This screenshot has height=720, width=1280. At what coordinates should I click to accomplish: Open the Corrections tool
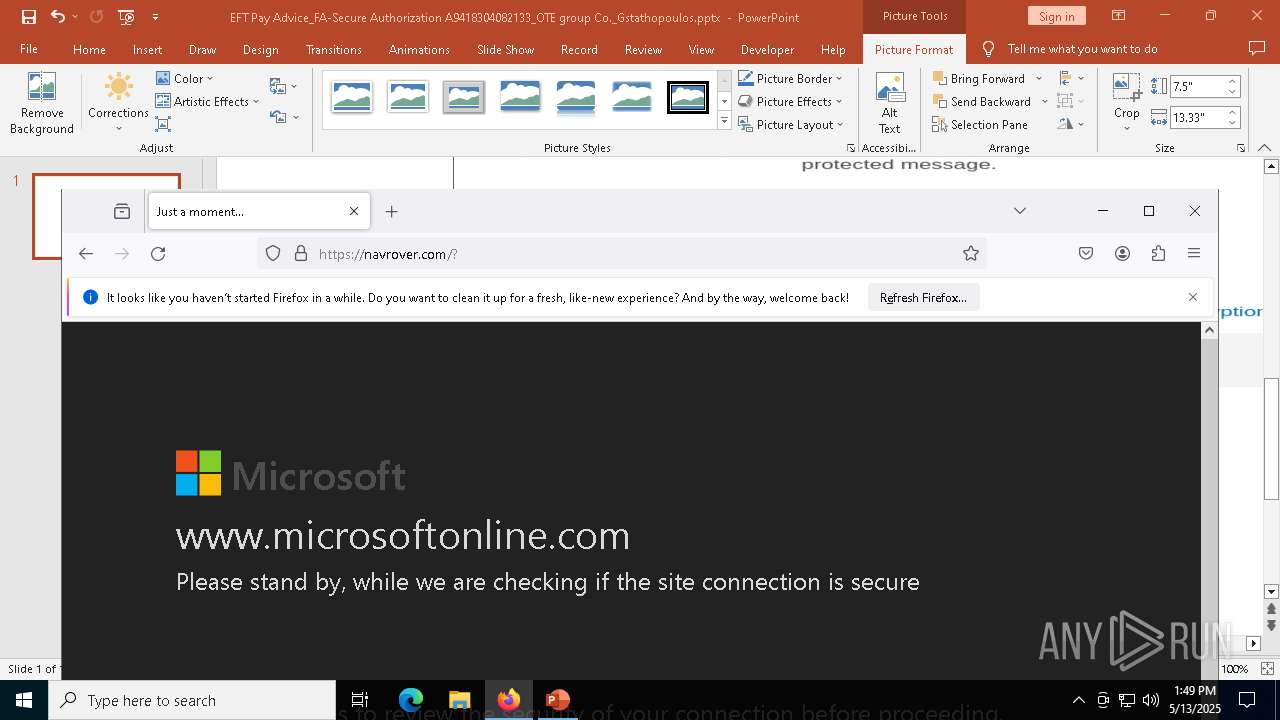click(x=118, y=103)
